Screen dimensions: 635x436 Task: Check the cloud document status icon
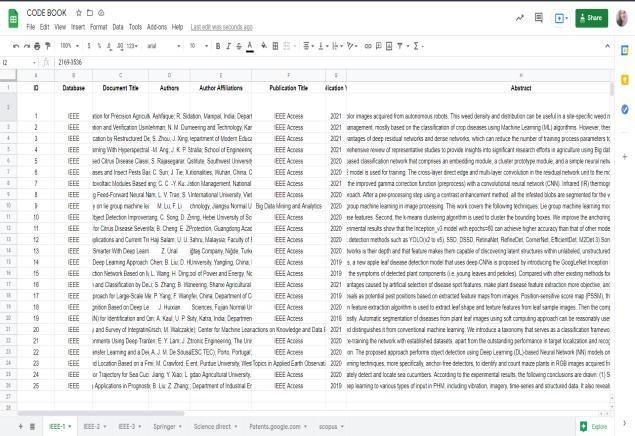pyautogui.click(x=101, y=13)
